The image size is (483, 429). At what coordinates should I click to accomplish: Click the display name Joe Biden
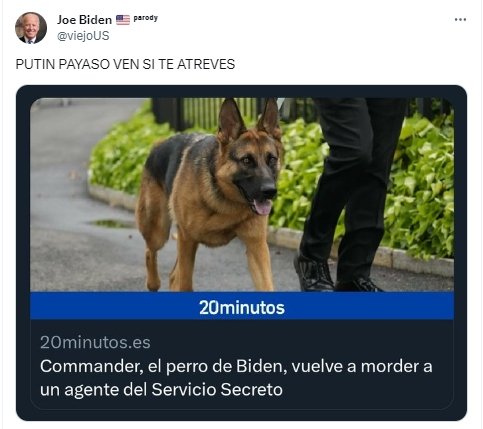coord(84,20)
